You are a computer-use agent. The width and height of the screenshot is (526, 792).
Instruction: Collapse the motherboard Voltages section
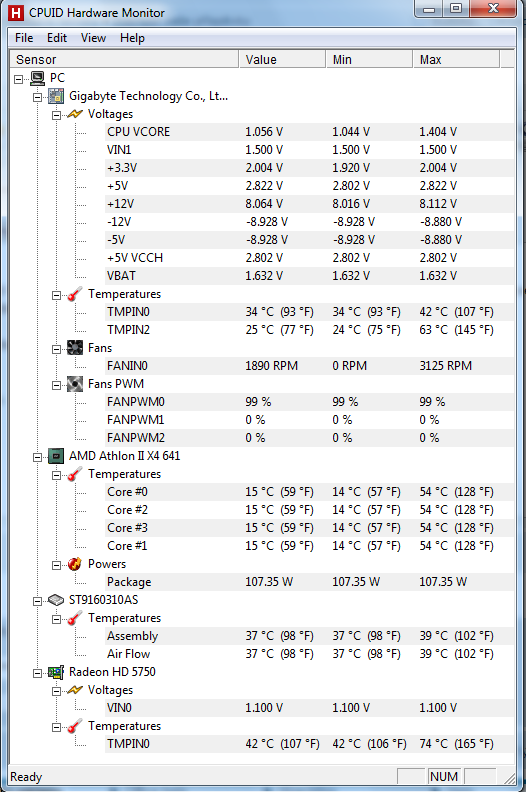pyautogui.click(x=56, y=115)
